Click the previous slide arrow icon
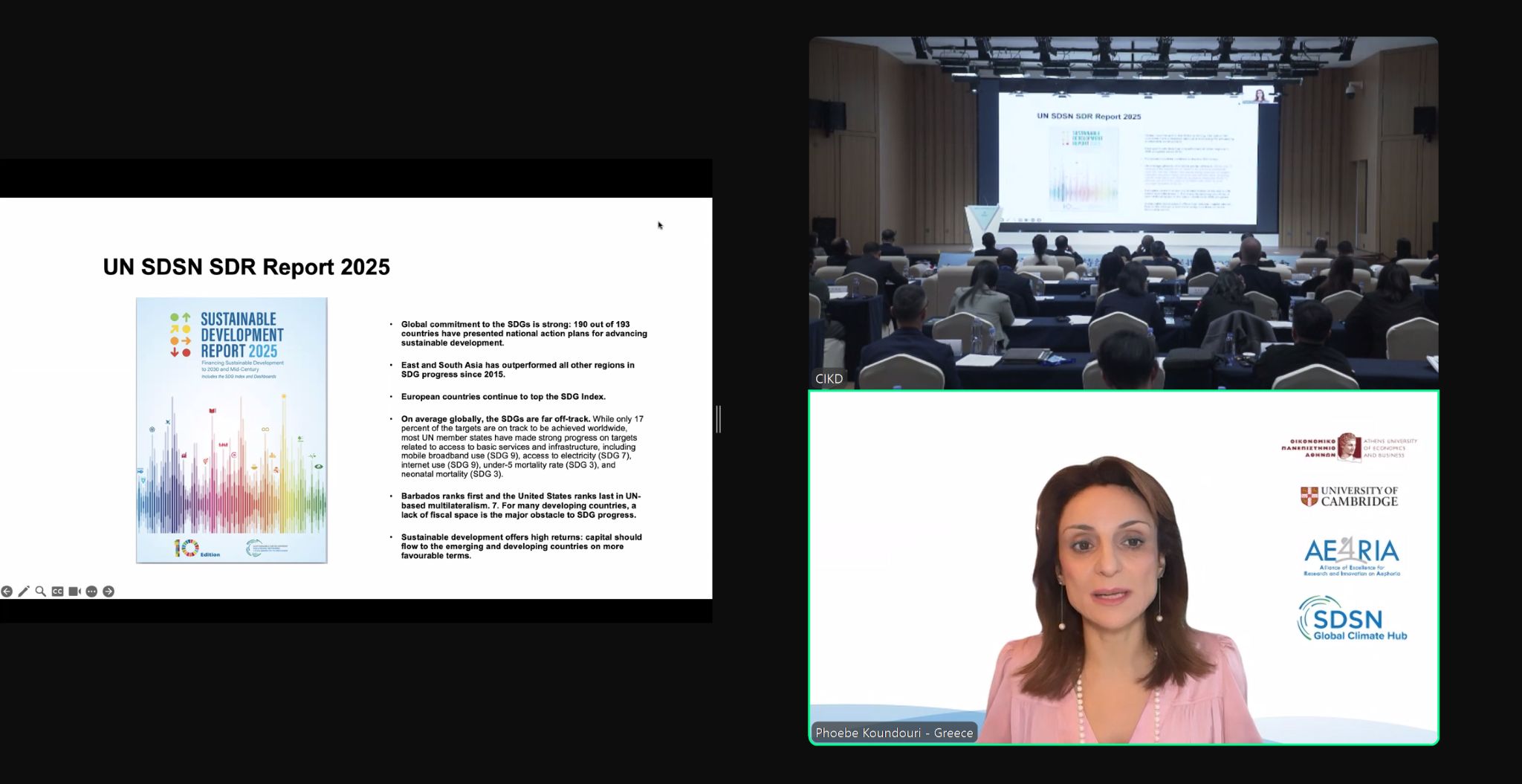The height and width of the screenshot is (784, 1522). pyautogui.click(x=7, y=592)
